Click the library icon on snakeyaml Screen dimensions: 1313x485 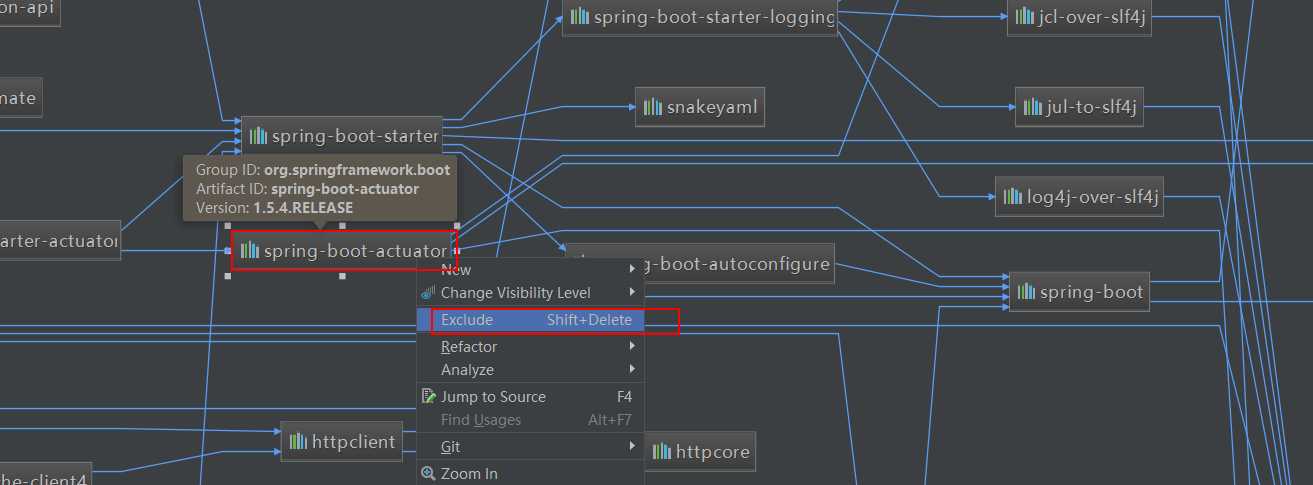tap(653, 107)
